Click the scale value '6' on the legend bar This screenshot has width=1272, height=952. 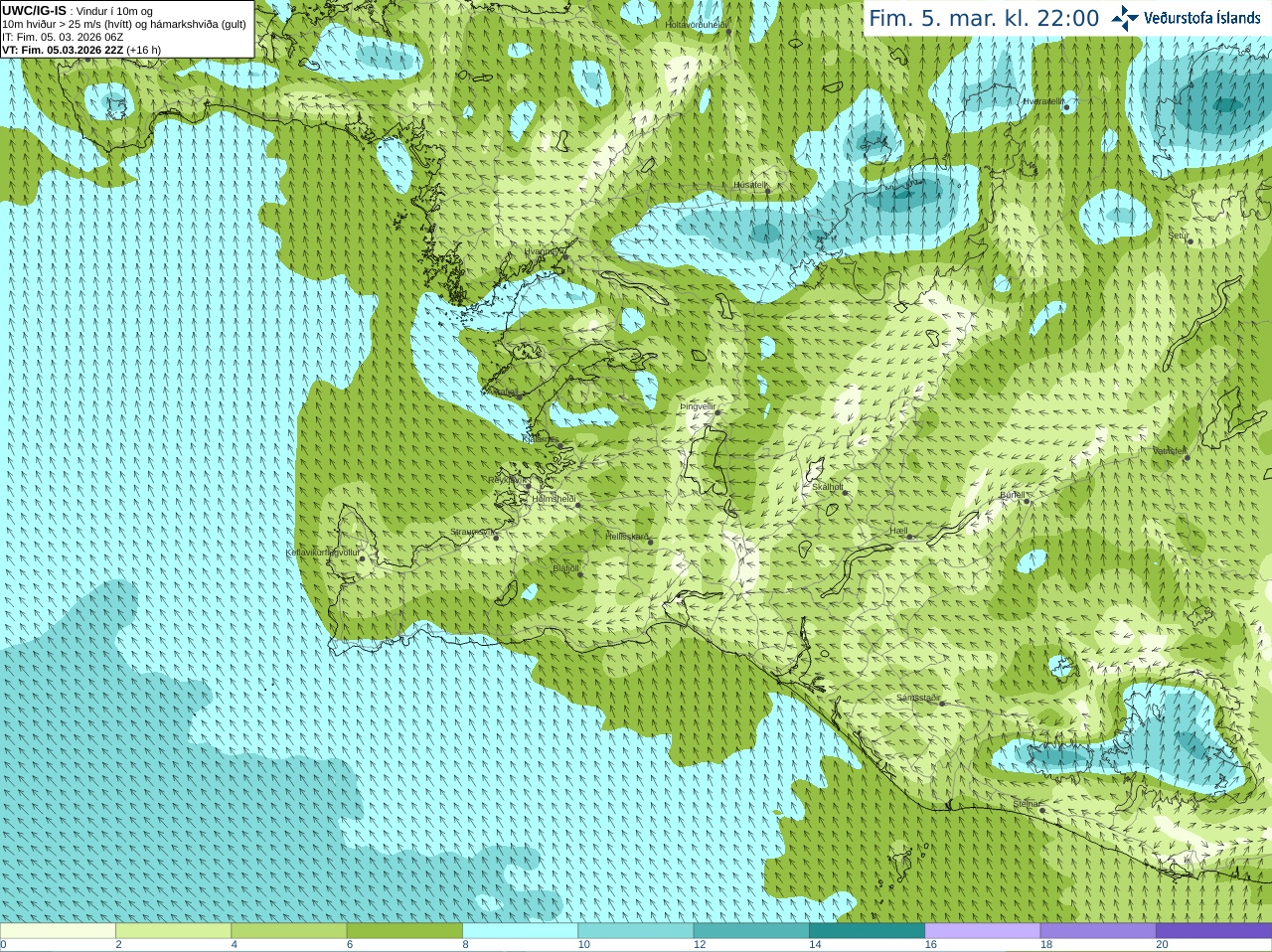click(x=350, y=945)
